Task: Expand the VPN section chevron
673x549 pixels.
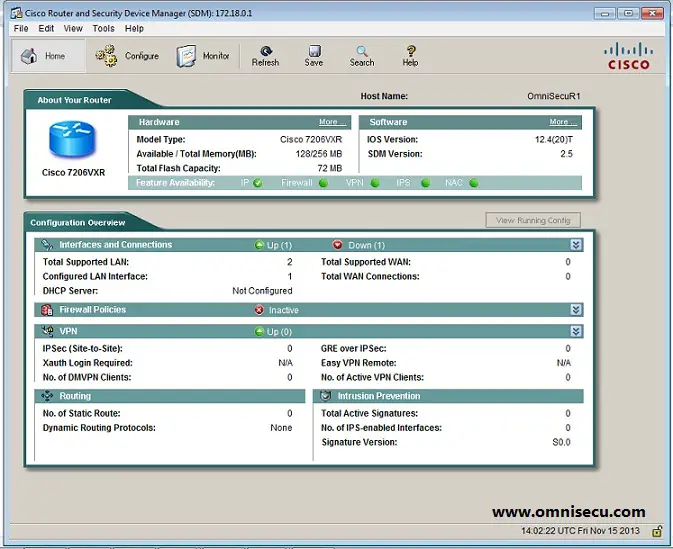Action: [576, 331]
